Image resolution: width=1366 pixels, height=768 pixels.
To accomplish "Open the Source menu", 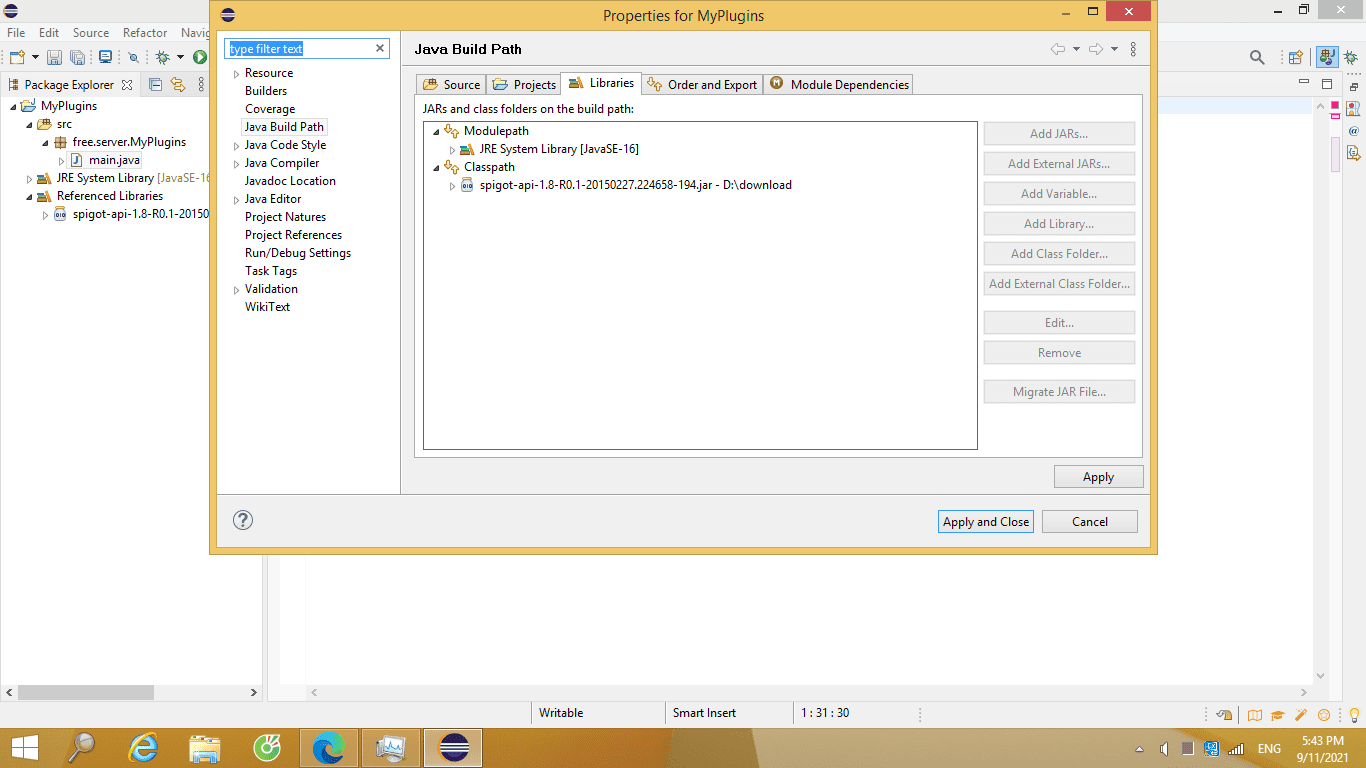I will (91, 32).
